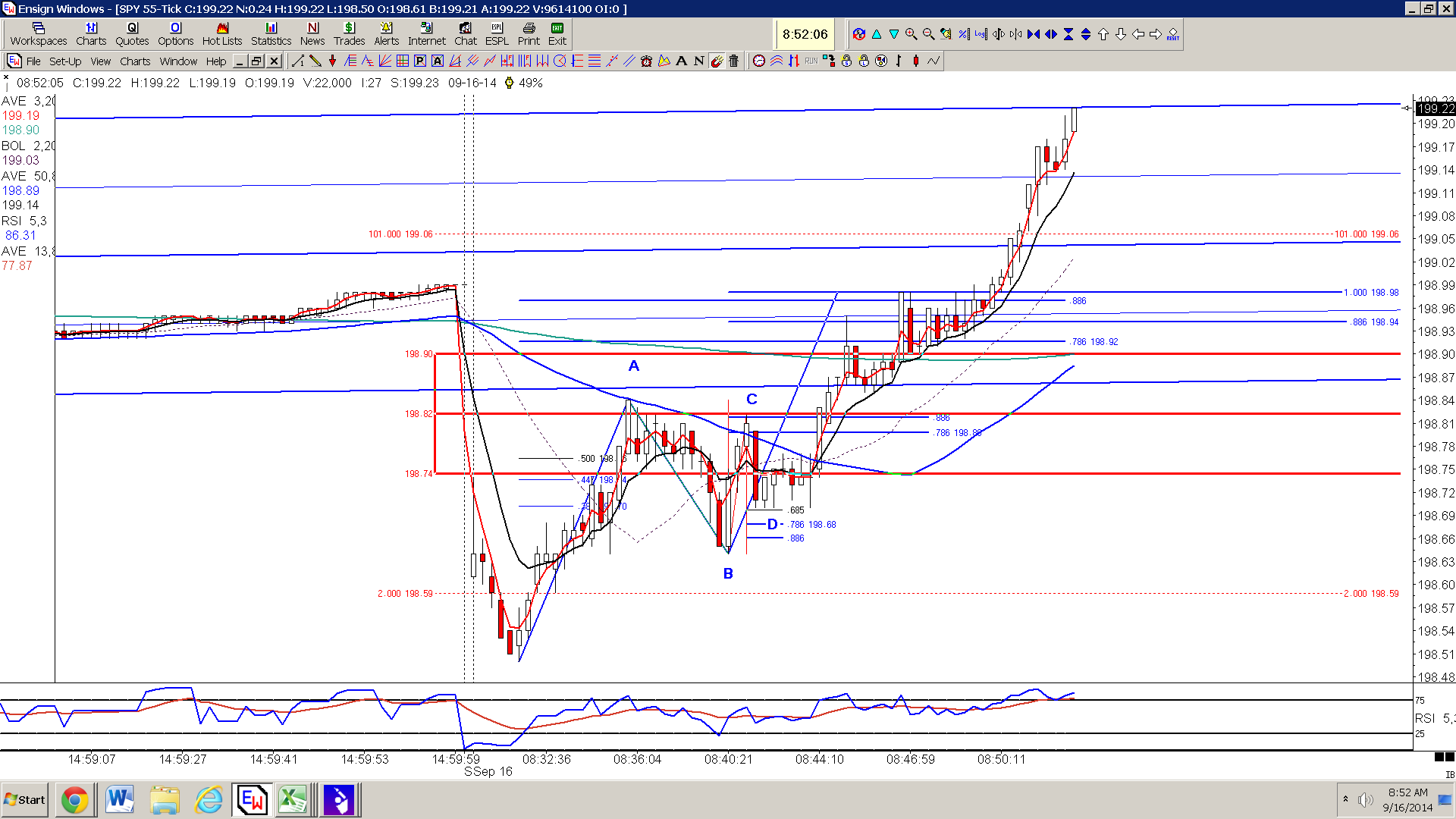This screenshot has height=819, width=1456.
Task: Open the ESPL scripting tool
Action: coord(497,34)
